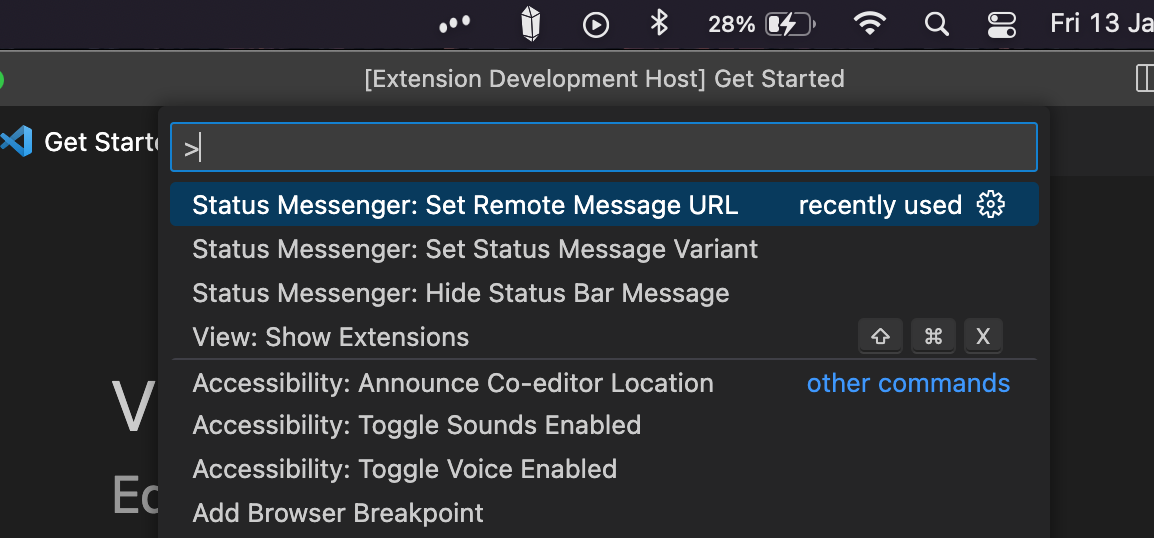Viewport: 1154px width, 538px height.
Task: Open the Wi-Fi menu
Action: click(869, 24)
